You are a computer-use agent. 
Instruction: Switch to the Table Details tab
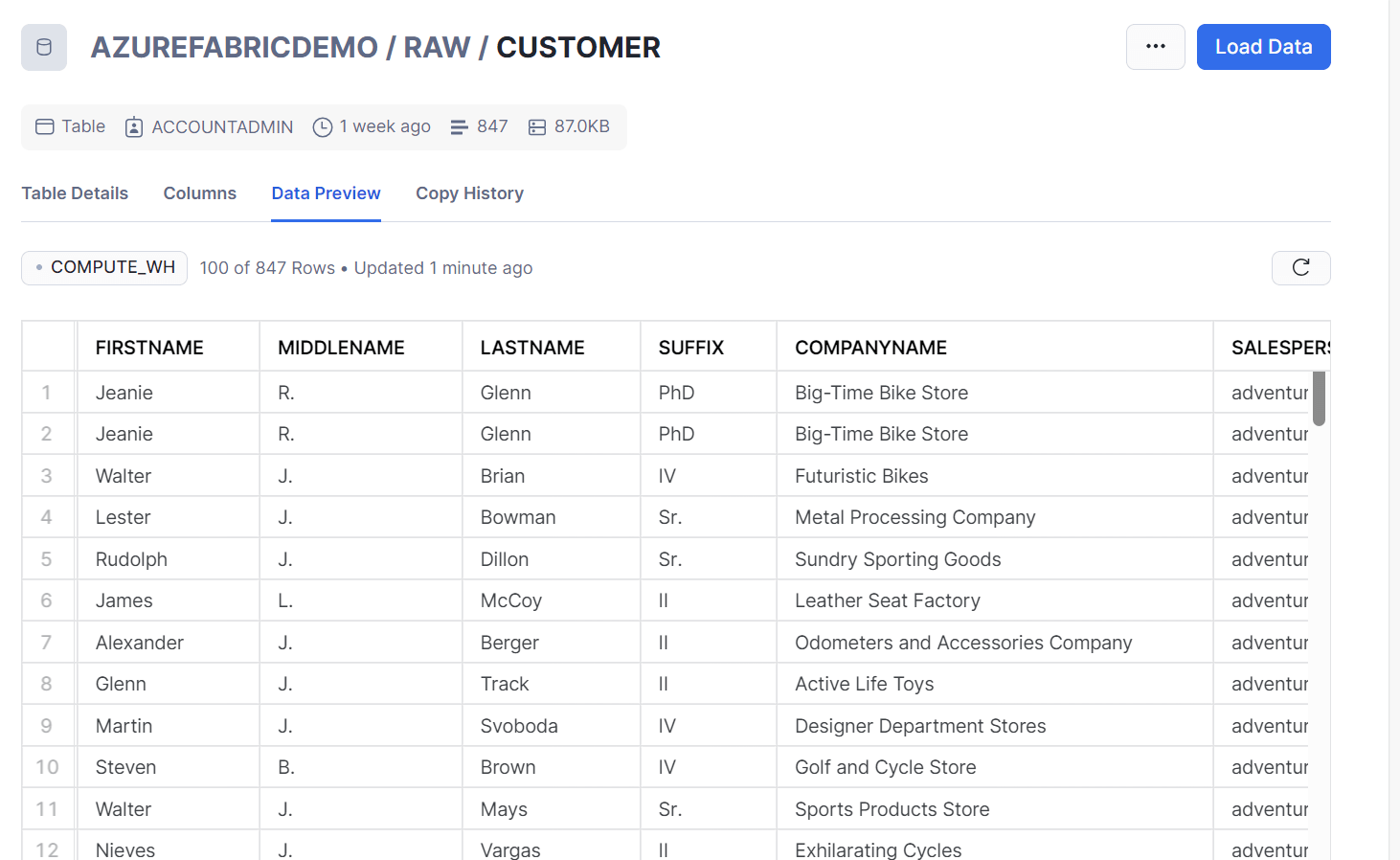75,193
